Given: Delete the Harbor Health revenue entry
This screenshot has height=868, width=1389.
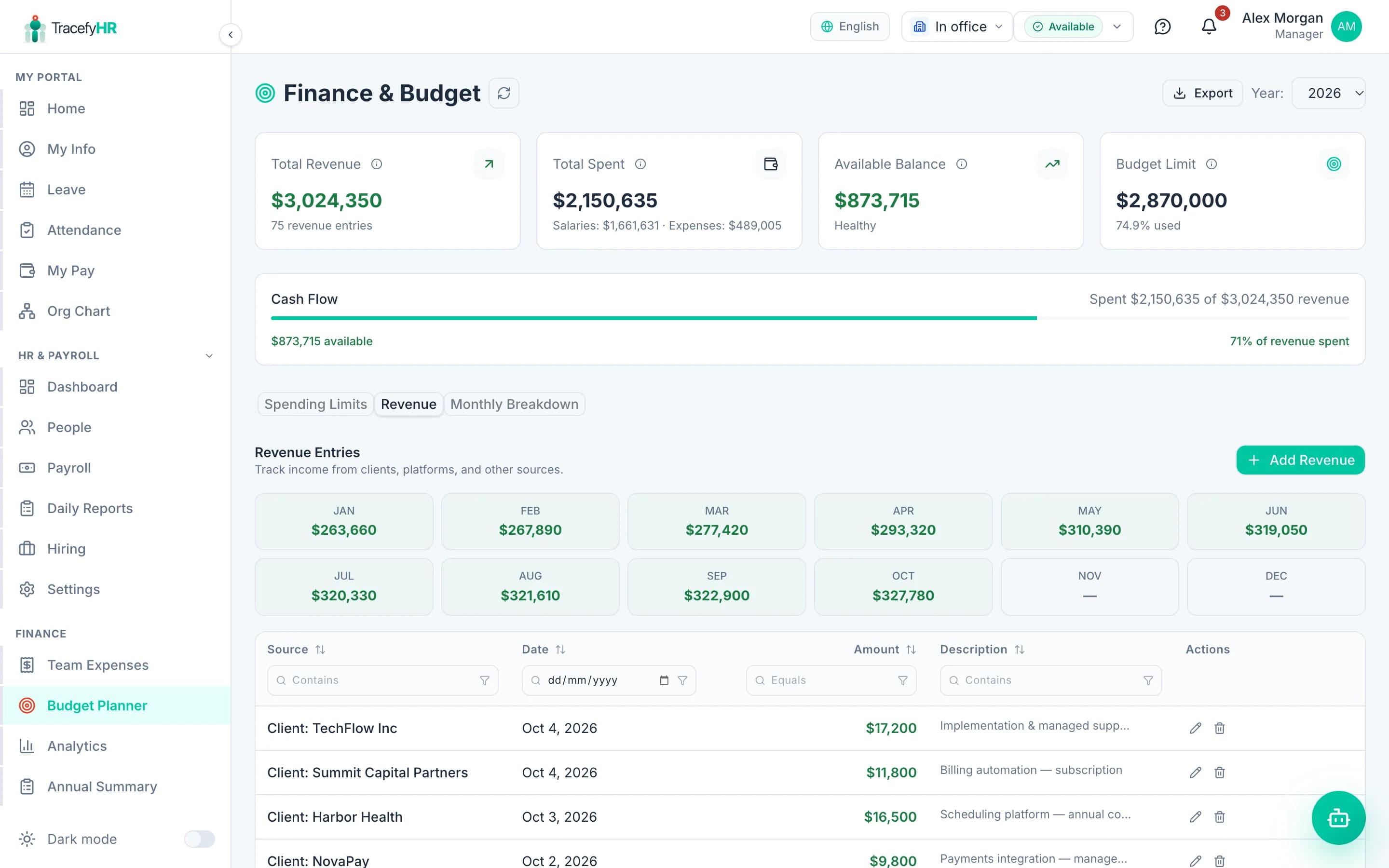Looking at the screenshot, I should 1219,816.
